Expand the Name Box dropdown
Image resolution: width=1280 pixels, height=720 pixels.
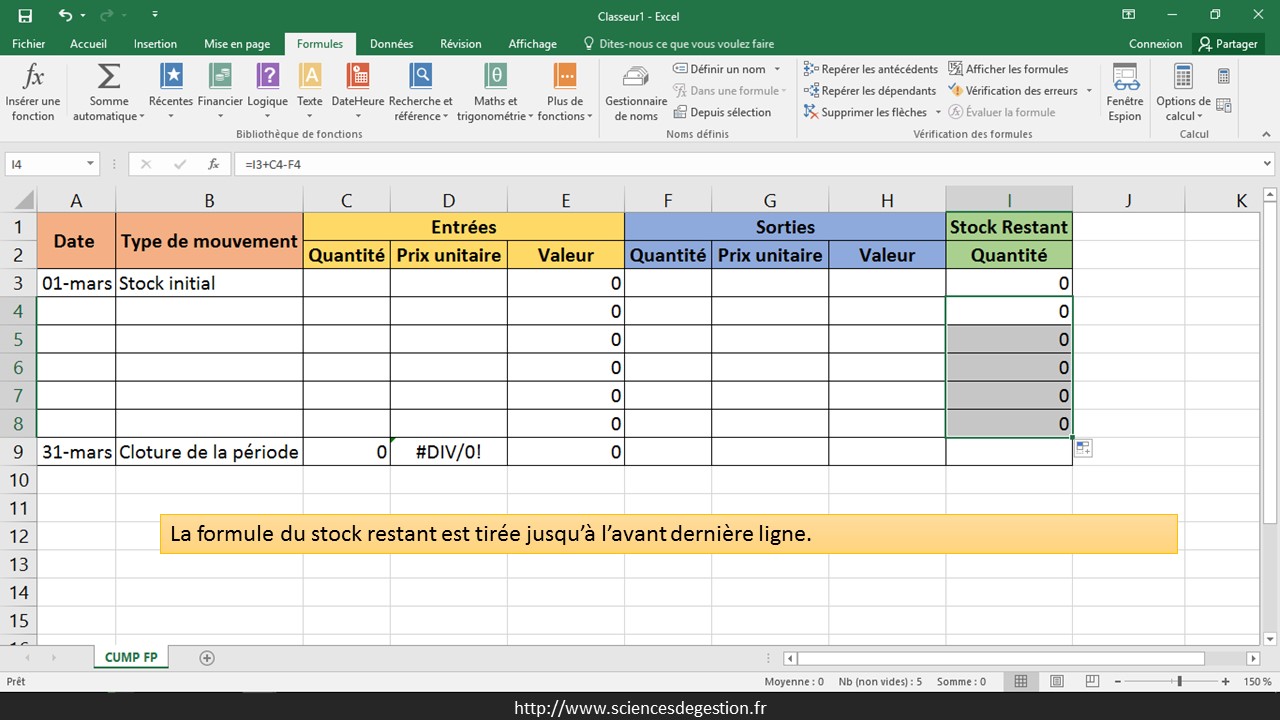pos(90,164)
